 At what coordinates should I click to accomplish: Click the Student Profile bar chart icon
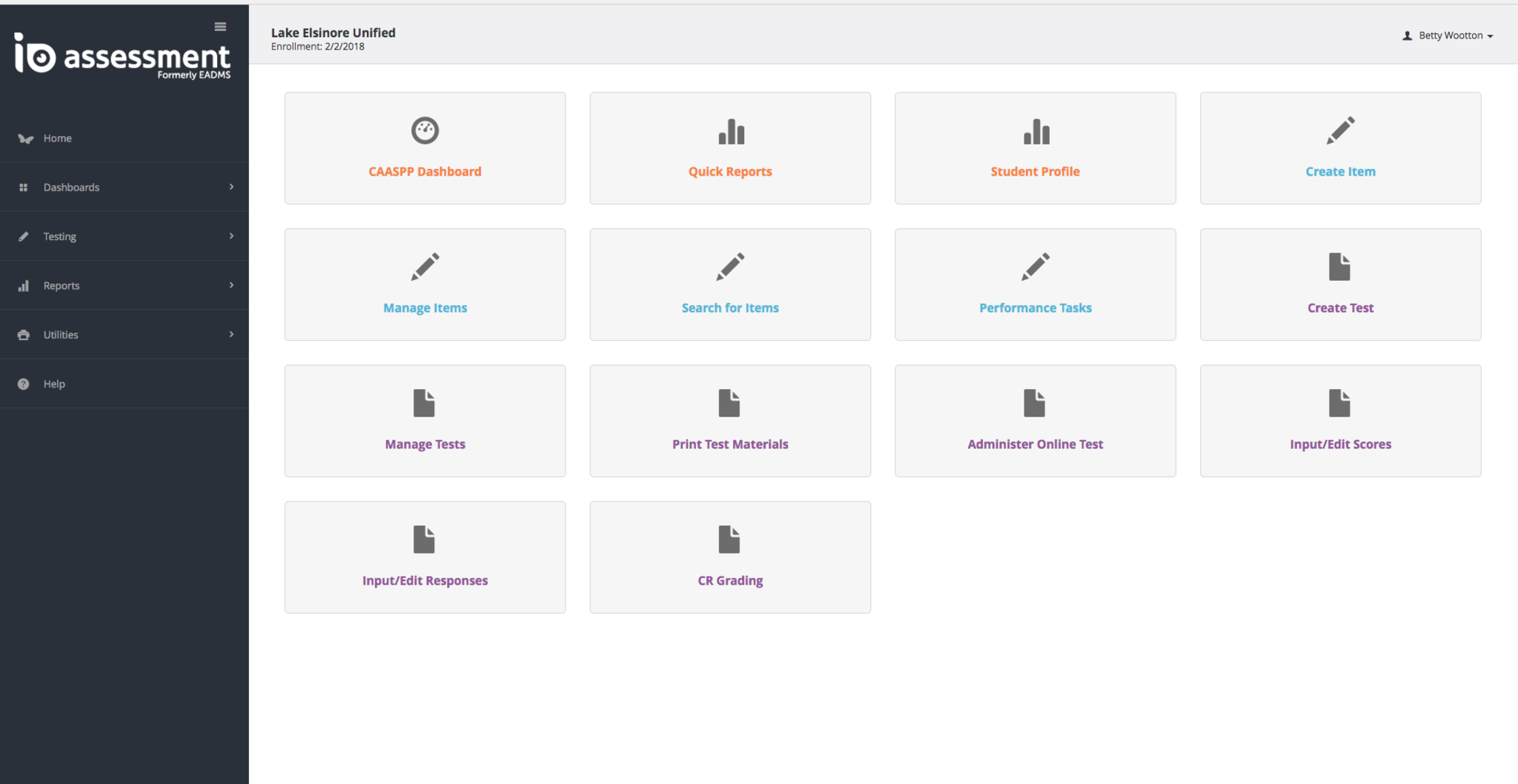[1035, 132]
